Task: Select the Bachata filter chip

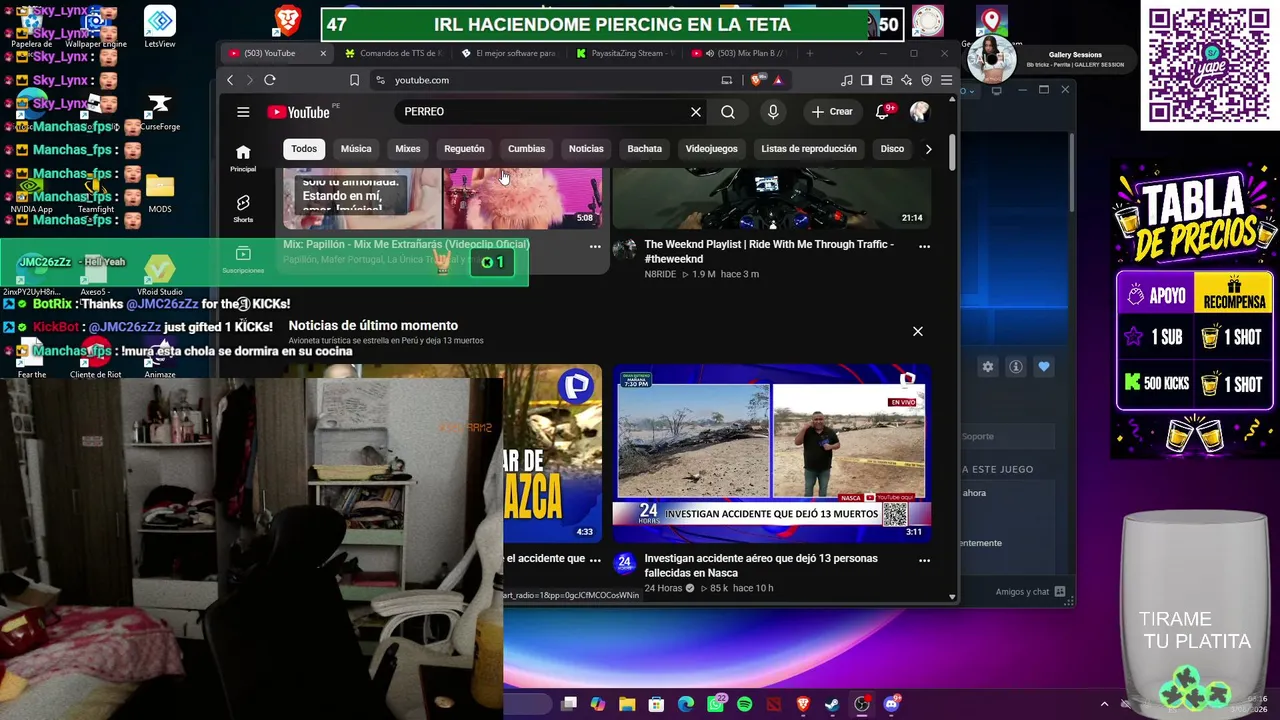Action: tap(645, 149)
